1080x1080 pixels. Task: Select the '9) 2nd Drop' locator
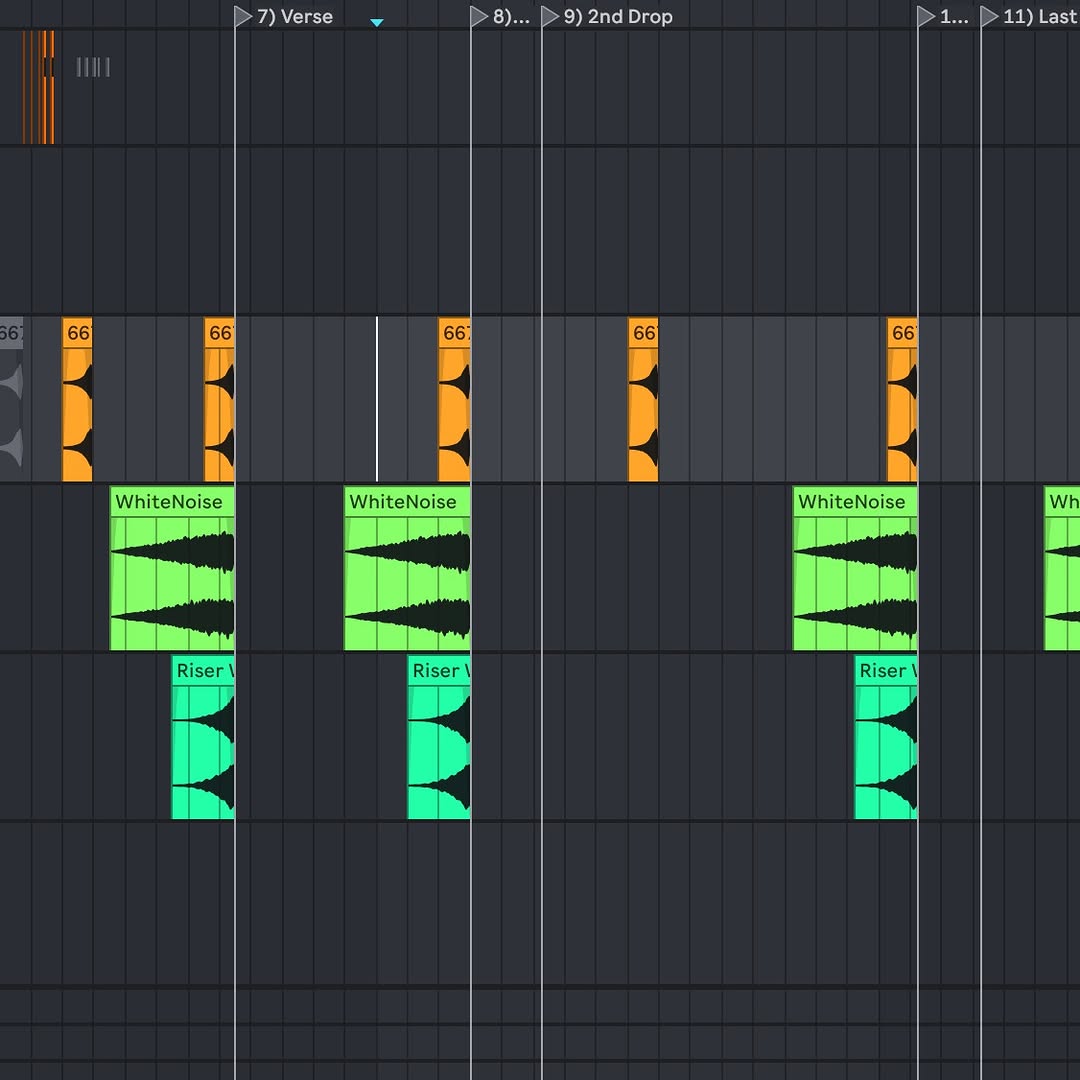(608, 17)
